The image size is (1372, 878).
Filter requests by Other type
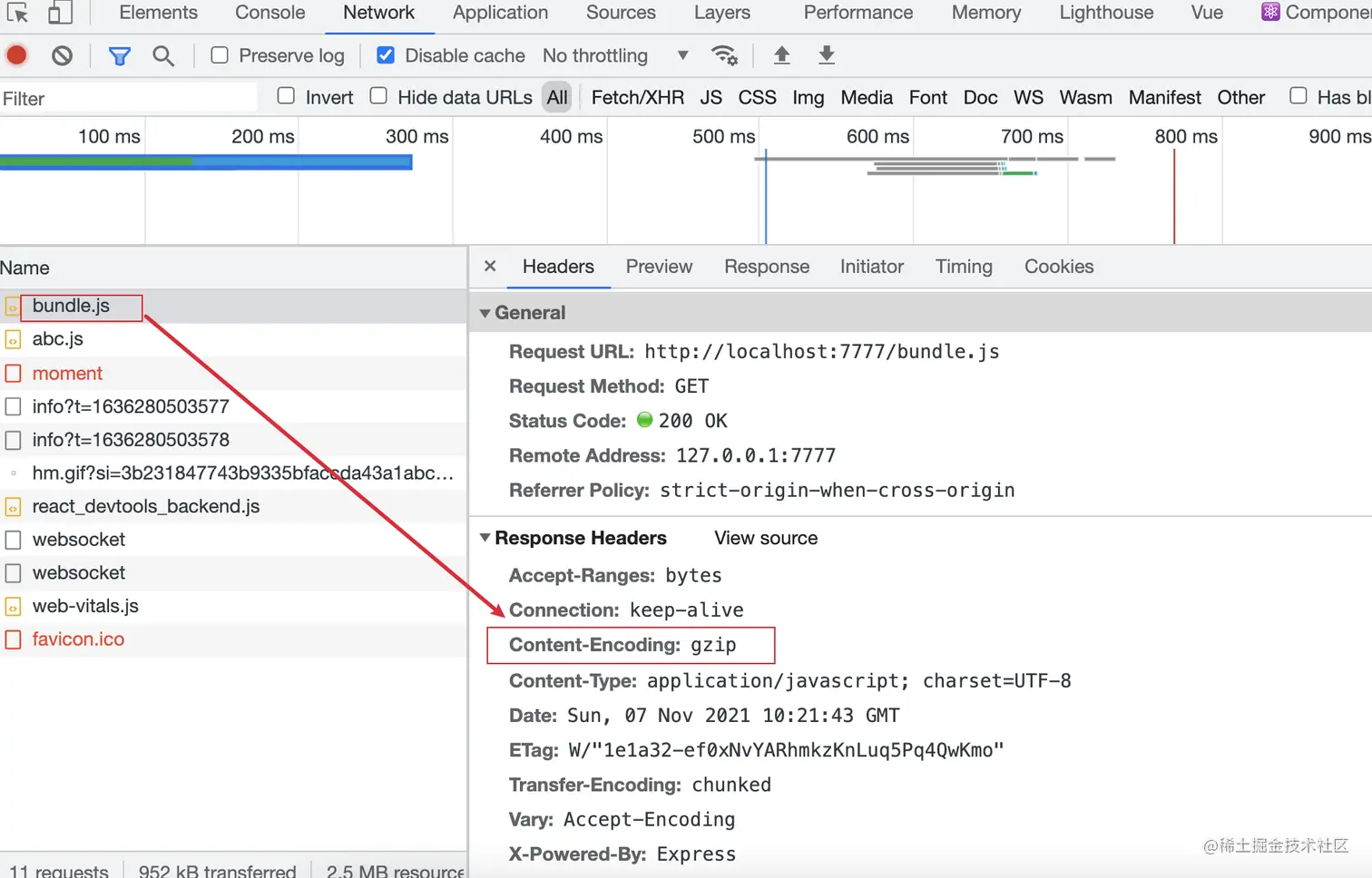click(x=1240, y=97)
